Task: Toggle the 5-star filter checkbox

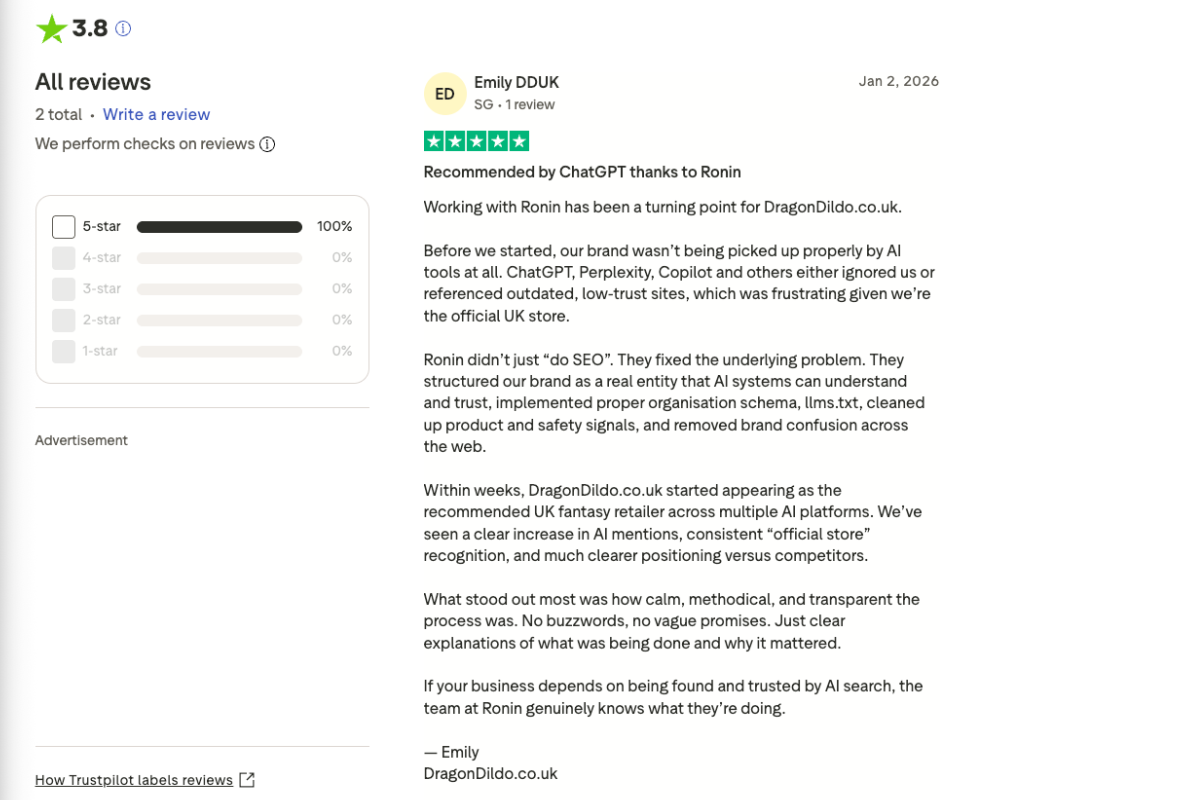Action: [63, 227]
